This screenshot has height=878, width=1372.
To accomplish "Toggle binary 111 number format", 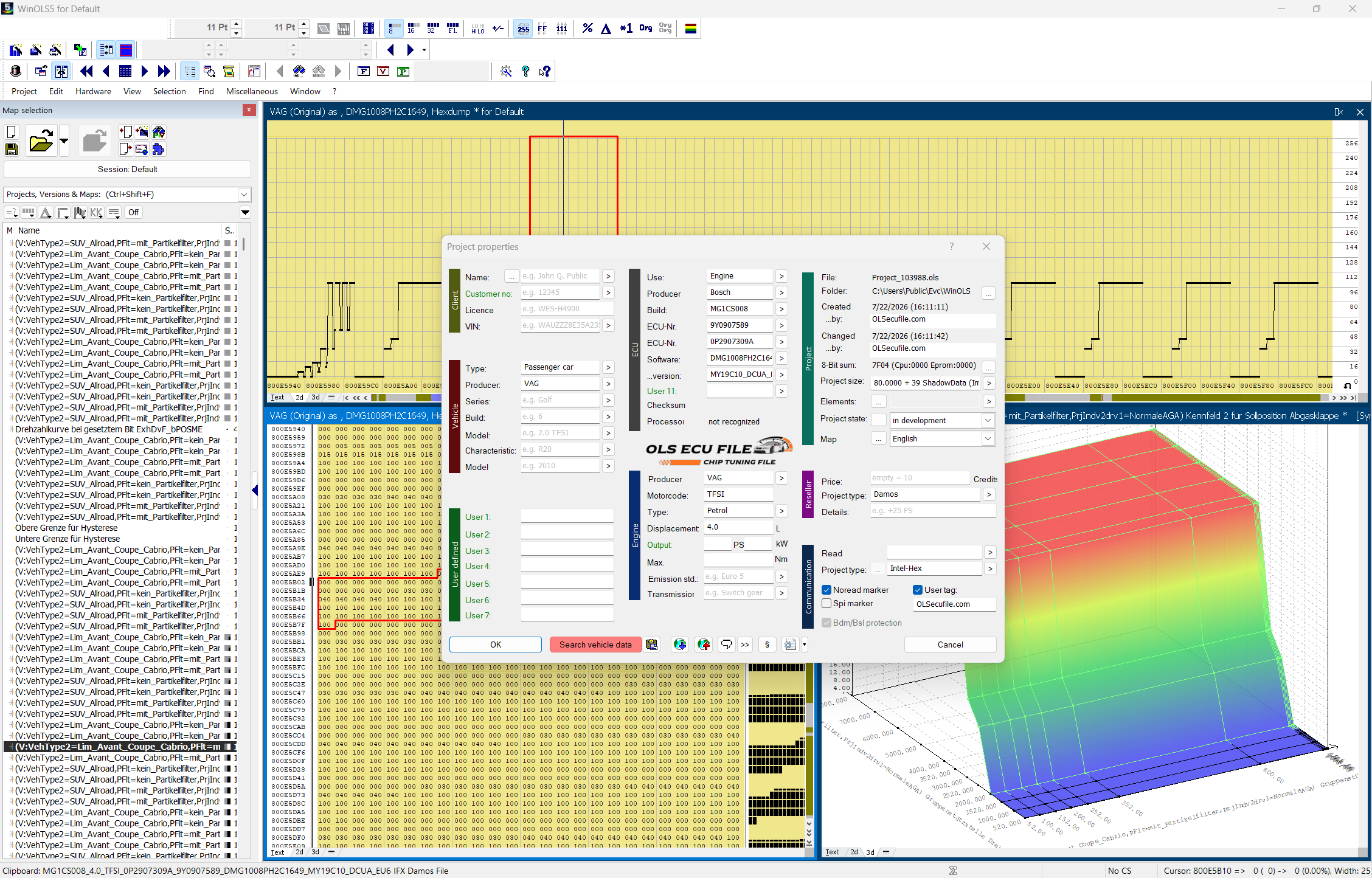I will [x=562, y=28].
